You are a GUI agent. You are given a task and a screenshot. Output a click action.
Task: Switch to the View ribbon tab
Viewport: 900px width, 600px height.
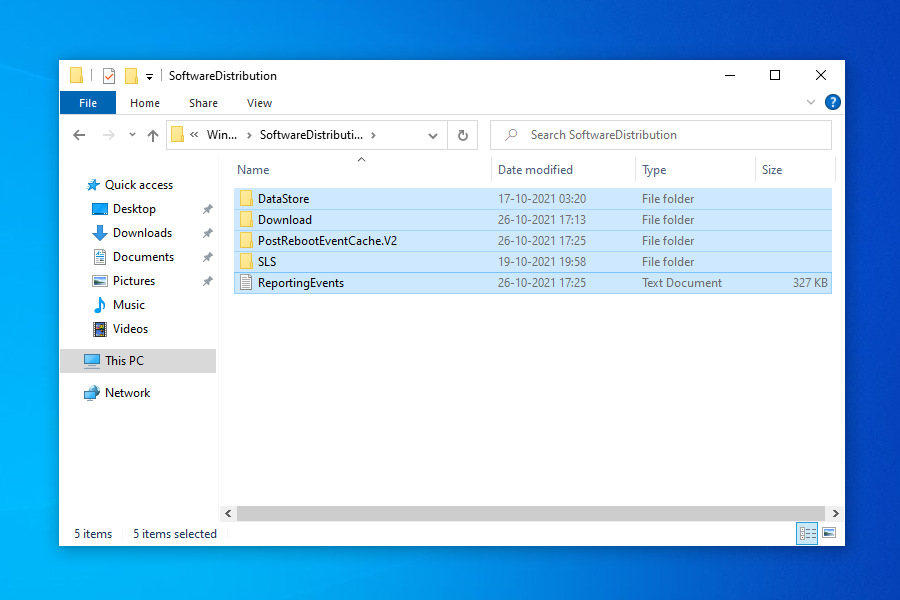(259, 103)
